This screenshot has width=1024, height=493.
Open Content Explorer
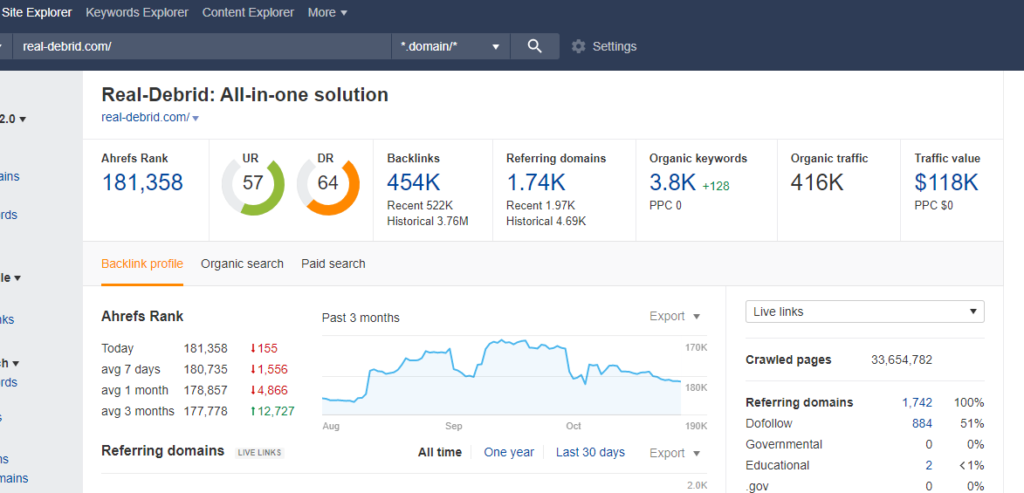pyautogui.click(x=248, y=12)
